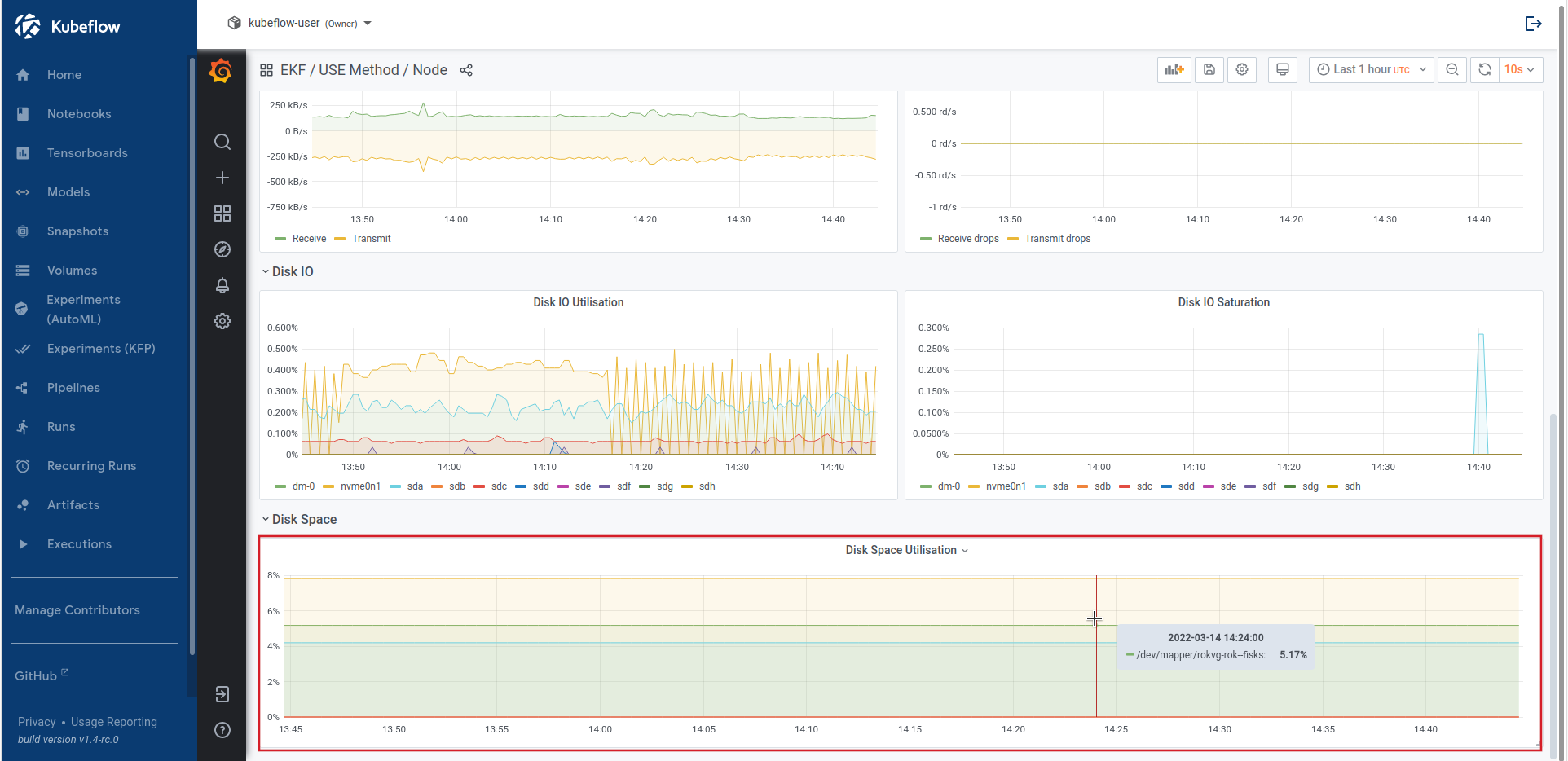
Task: Click the Grafana create plus icon
Action: (222, 178)
